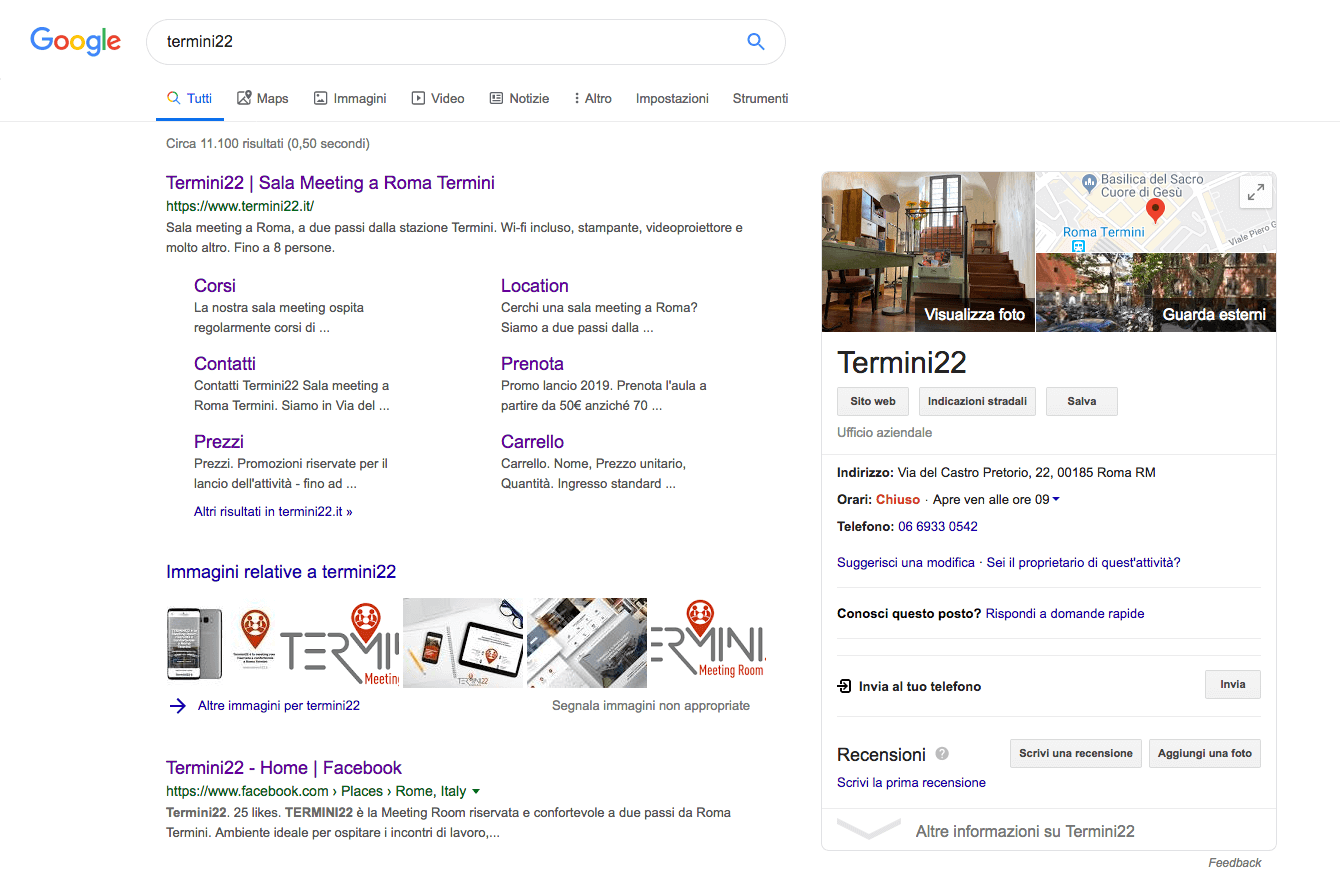Viewport: 1340px width, 869px height.
Task: Open the Contatti sitelink
Action: pos(225,364)
